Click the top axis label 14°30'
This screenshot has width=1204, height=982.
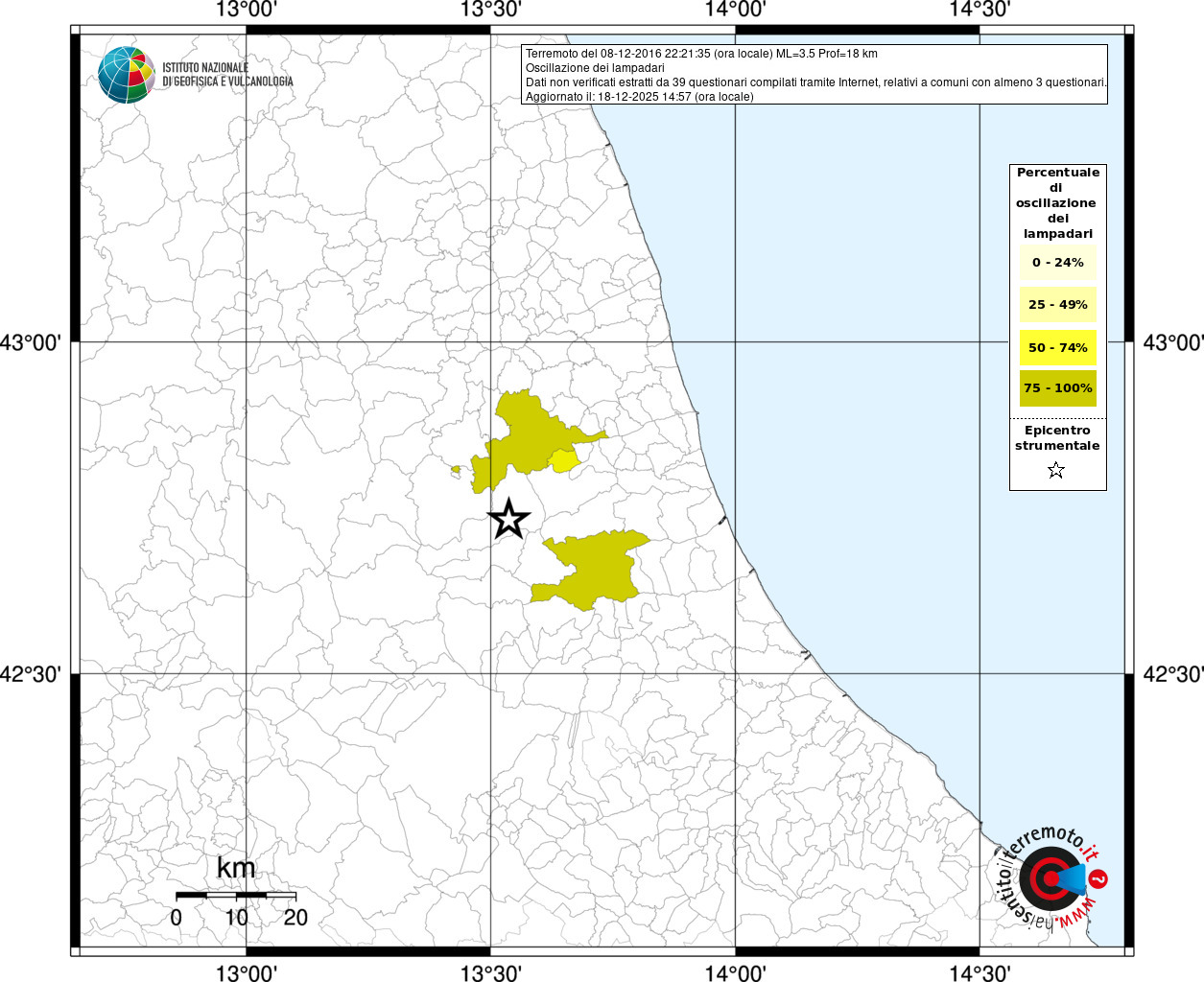980,11
